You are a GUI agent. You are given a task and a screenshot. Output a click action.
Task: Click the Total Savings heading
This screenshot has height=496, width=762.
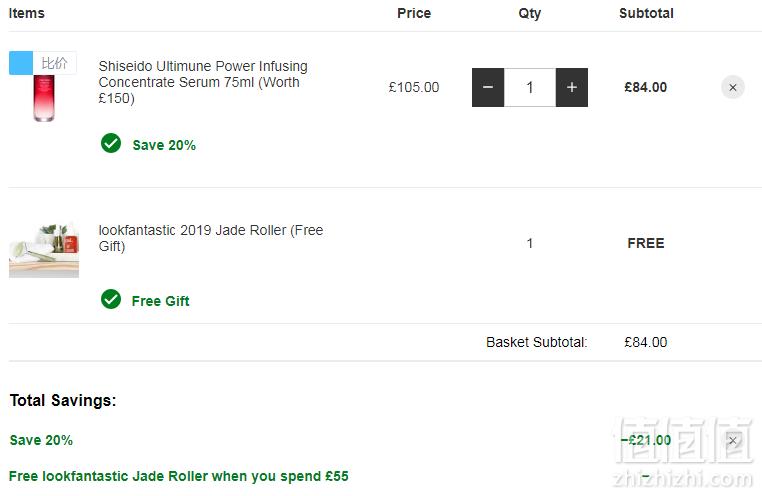point(63,400)
